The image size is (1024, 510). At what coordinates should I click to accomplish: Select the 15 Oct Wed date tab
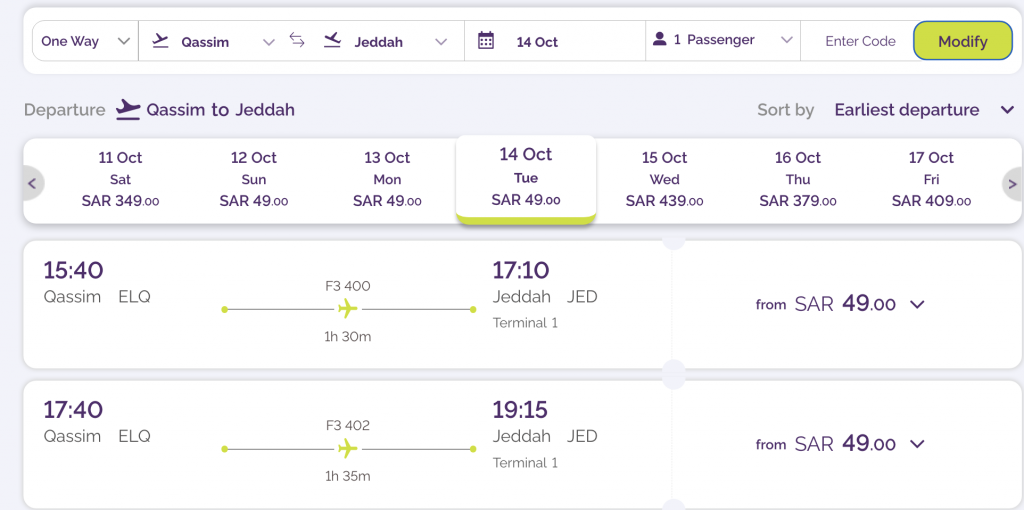point(664,179)
